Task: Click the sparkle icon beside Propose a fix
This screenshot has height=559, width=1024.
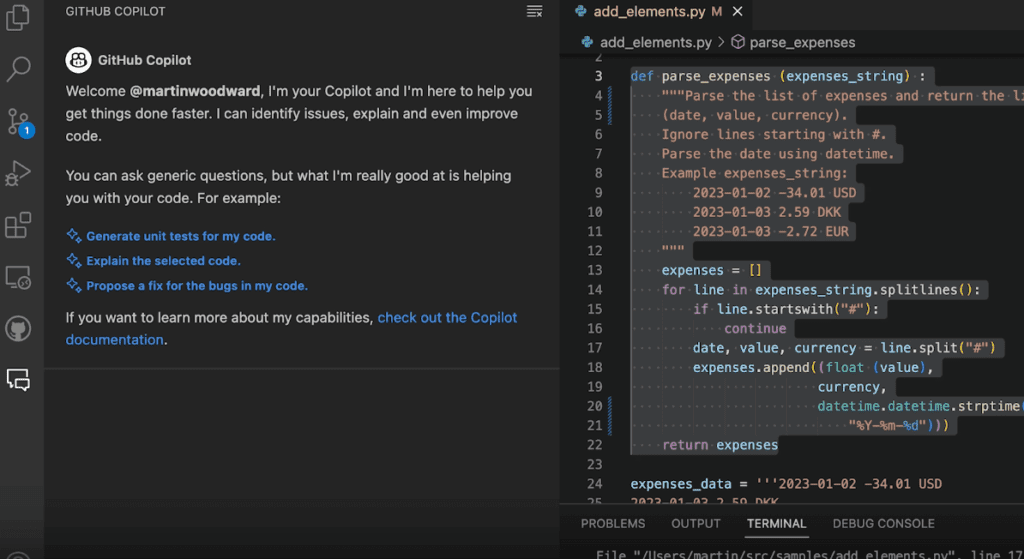Action: point(74,285)
